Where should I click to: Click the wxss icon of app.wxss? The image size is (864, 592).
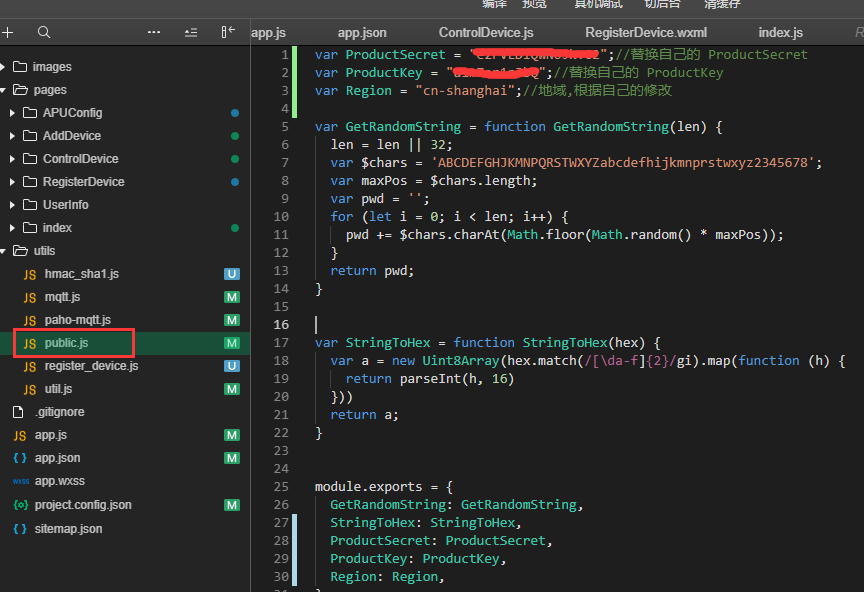(21, 481)
